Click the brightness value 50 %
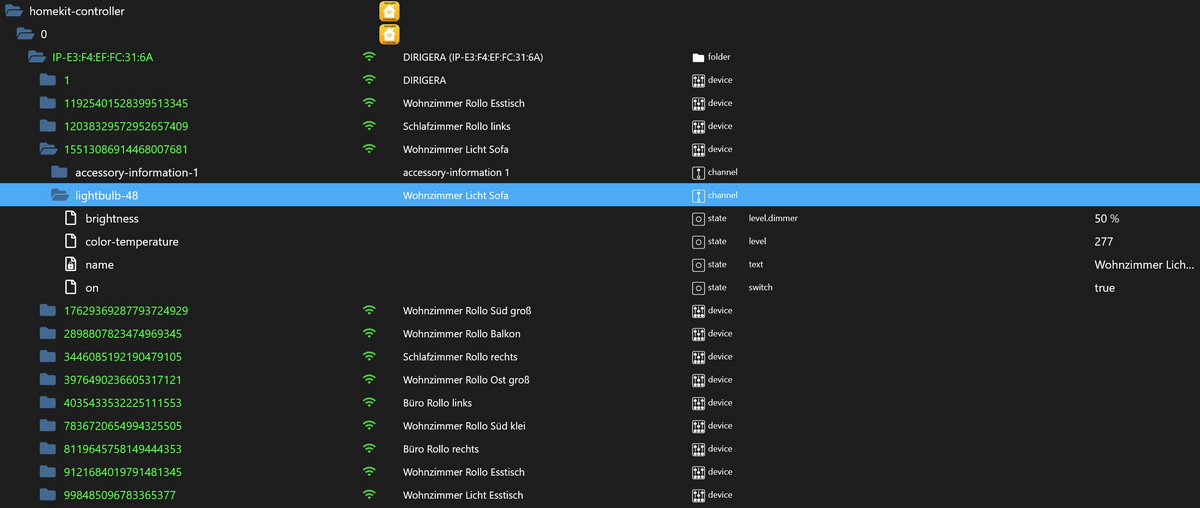Screen dimensions: 1200x508 tap(1106, 219)
